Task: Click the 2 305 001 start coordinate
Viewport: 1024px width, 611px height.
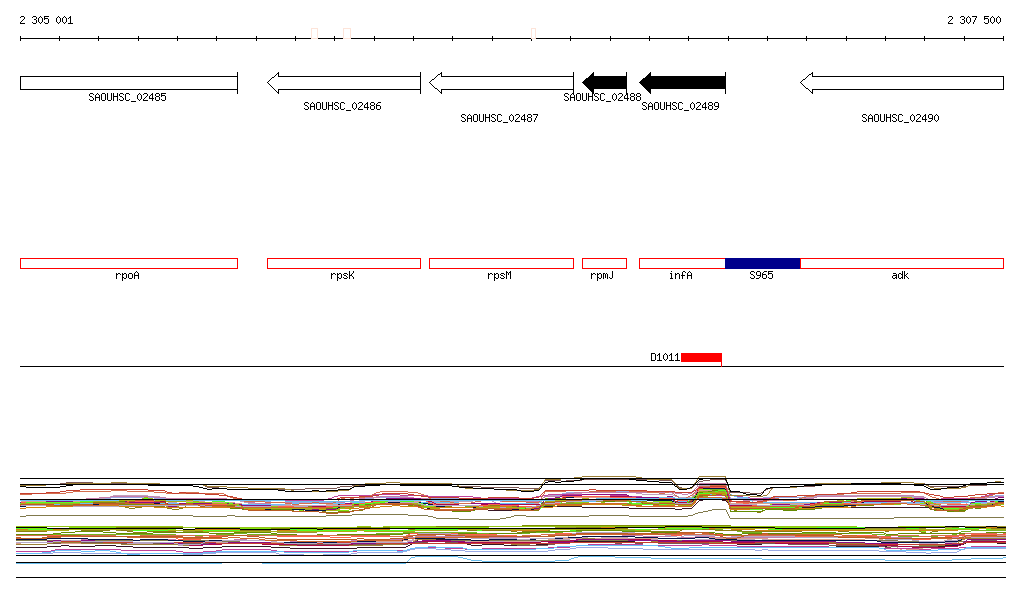Action: coord(46,20)
